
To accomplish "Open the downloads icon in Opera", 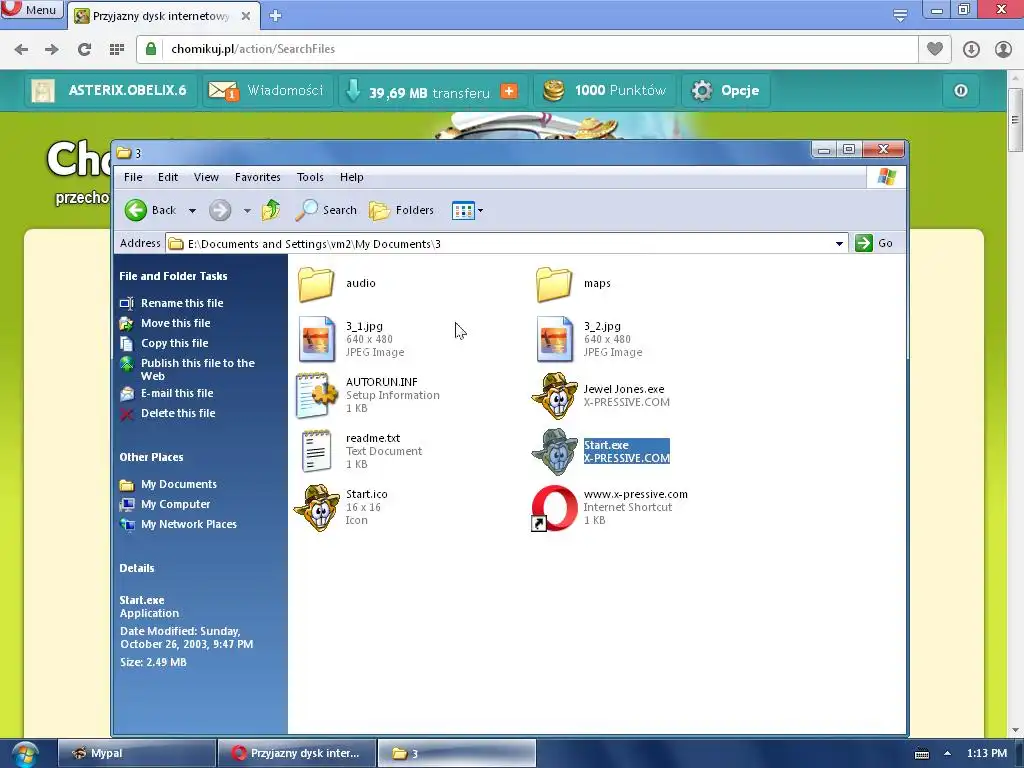I will [971, 49].
